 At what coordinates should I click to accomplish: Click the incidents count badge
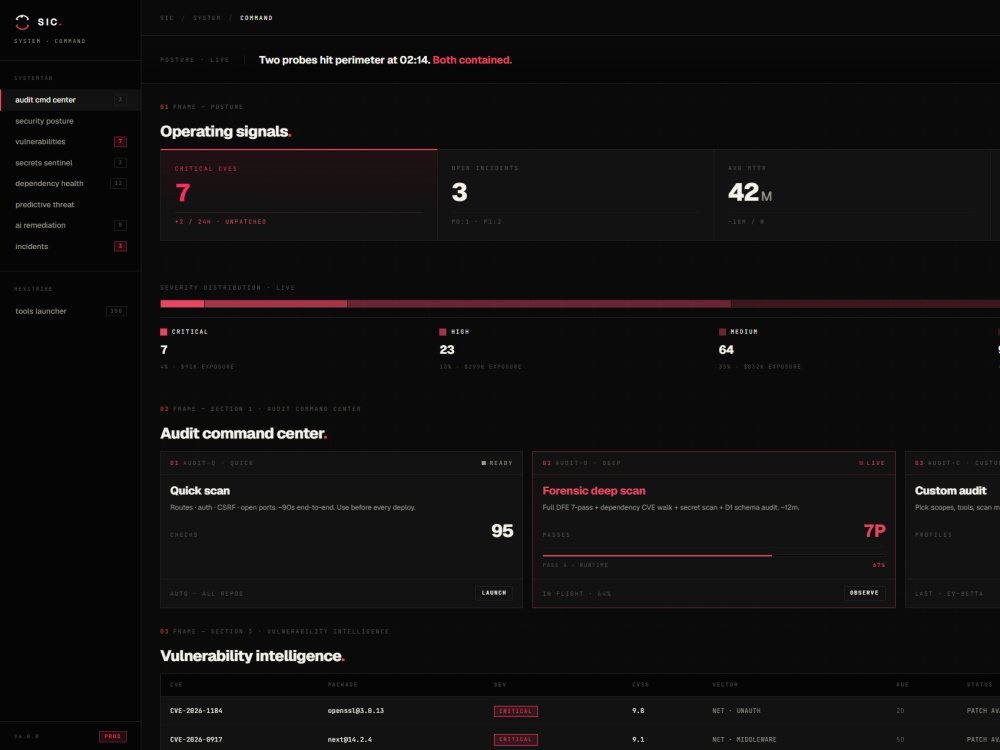[120, 246]
